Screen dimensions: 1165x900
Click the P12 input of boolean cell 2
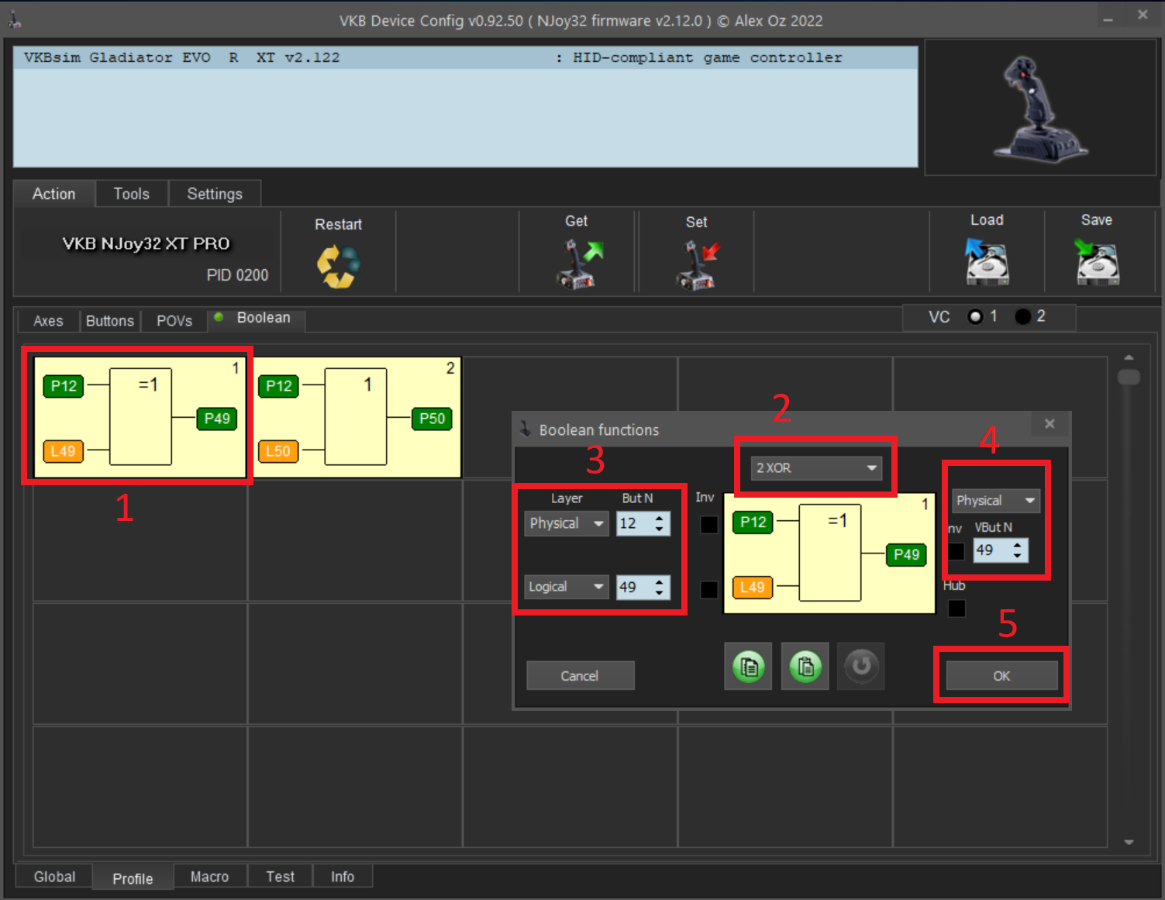click(x=279, y=386)
